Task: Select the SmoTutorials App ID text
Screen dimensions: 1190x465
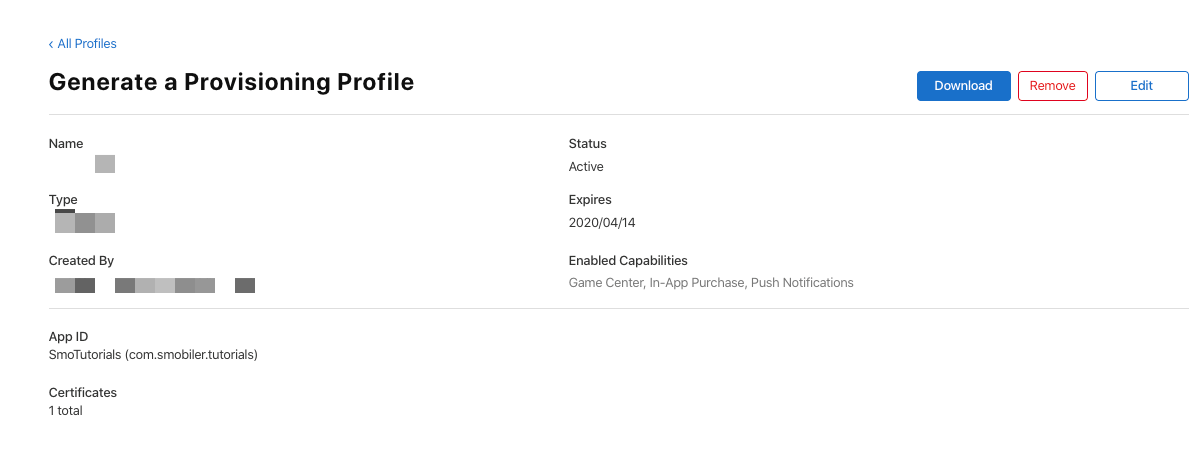Action: click(153, 354)
